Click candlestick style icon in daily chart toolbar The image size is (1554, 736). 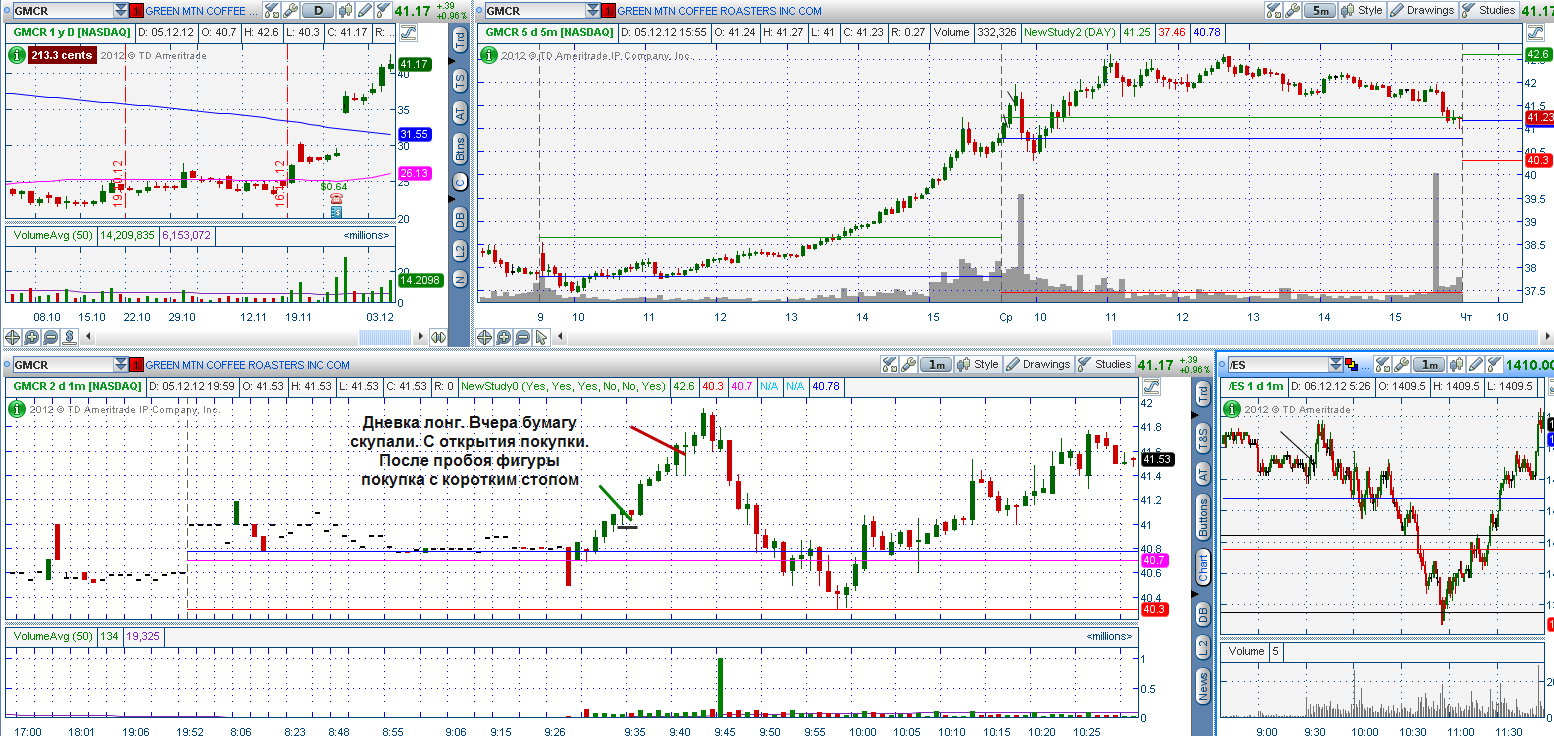tap(345, 11)
